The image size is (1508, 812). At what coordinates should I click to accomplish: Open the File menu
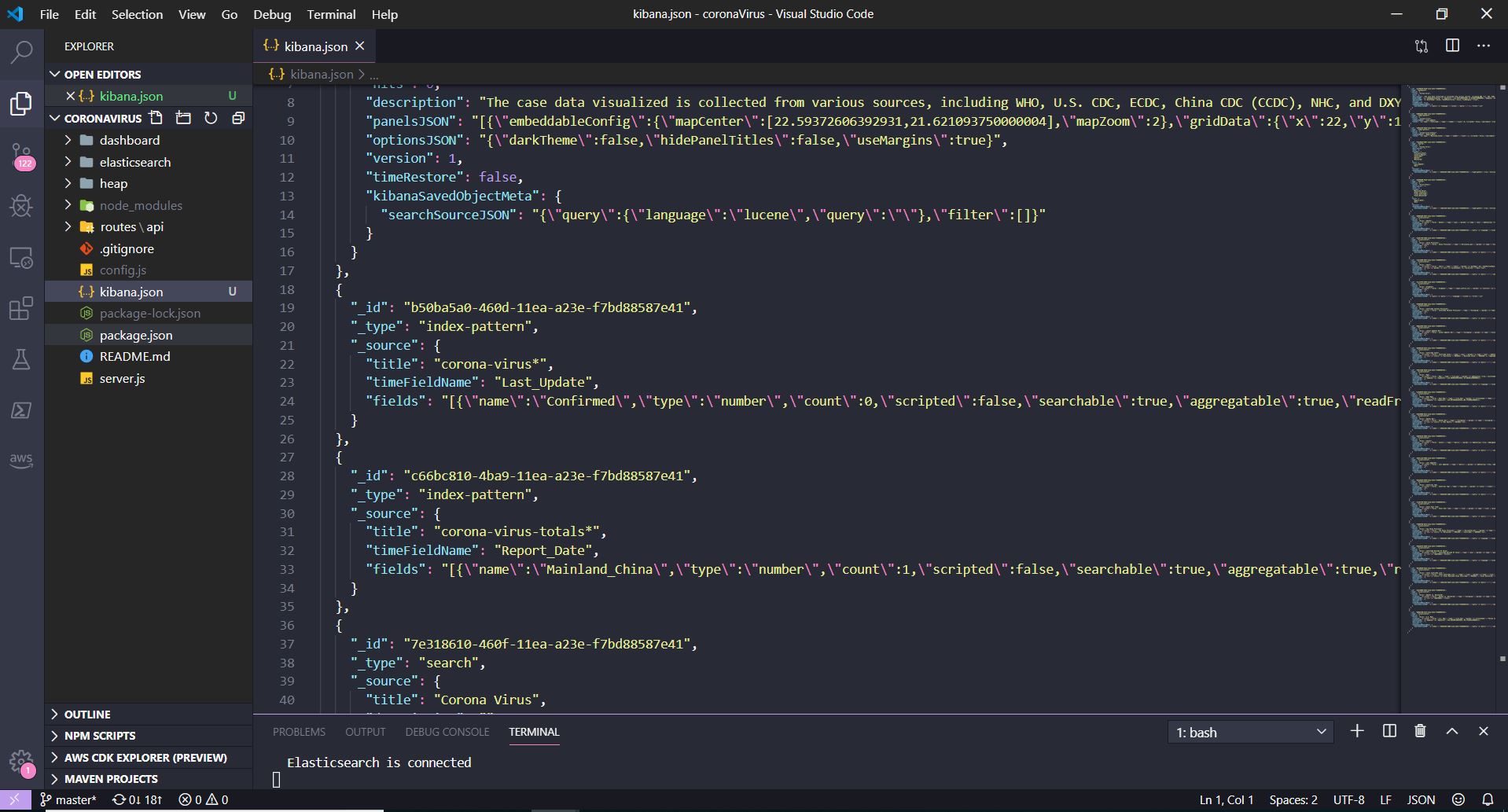49,14
